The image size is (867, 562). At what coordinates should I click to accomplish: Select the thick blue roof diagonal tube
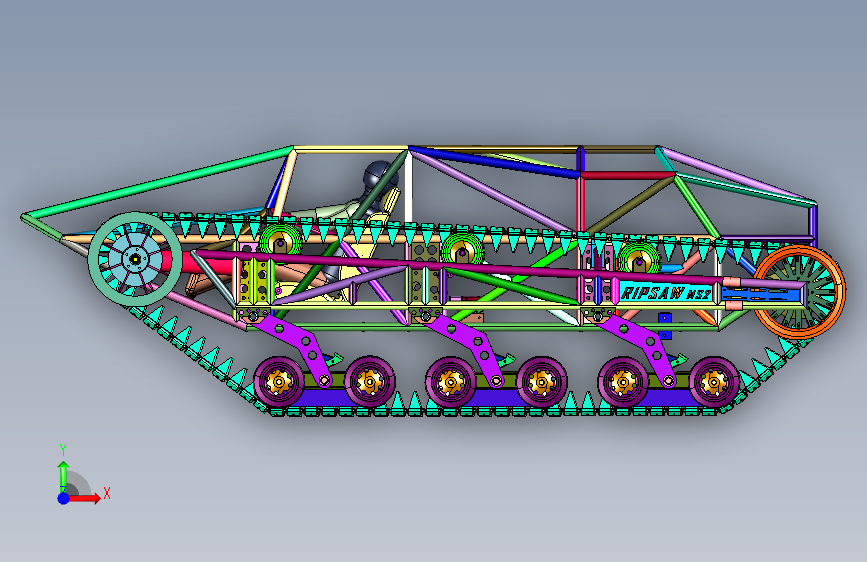[x=494, y=162]
